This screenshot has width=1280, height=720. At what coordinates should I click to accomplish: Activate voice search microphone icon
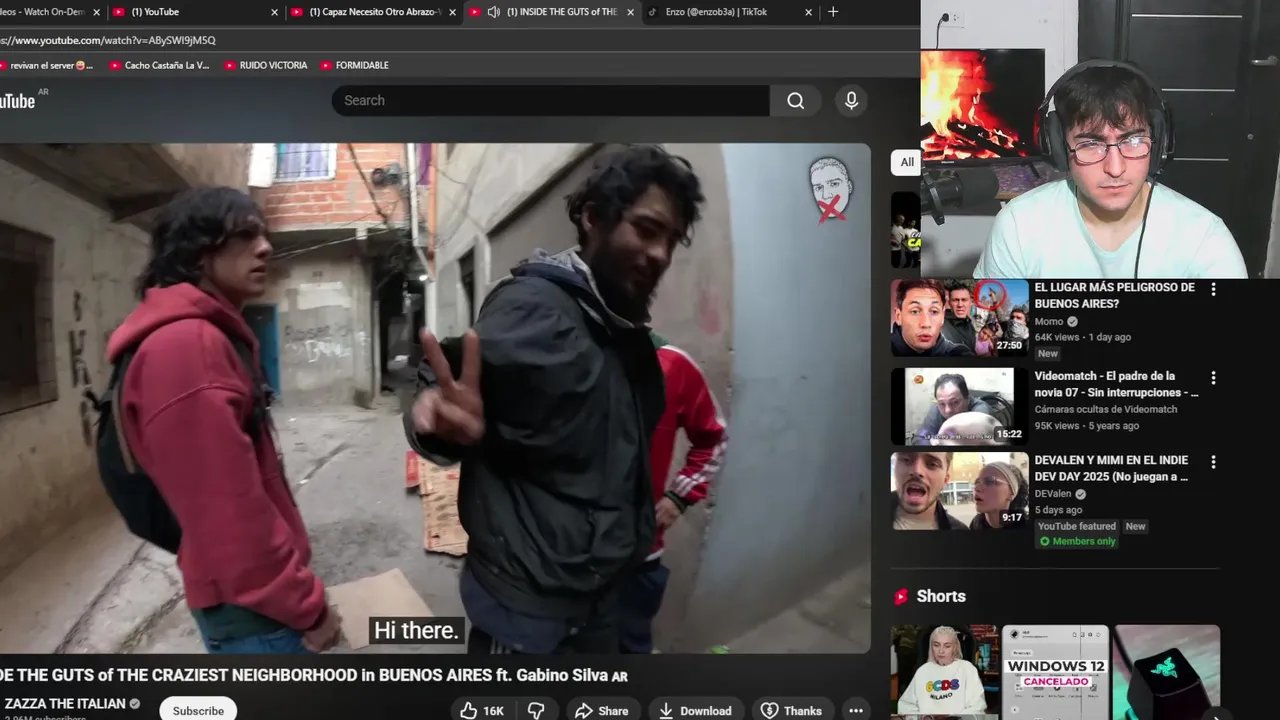pyautogui.click(x=851, y=100)
